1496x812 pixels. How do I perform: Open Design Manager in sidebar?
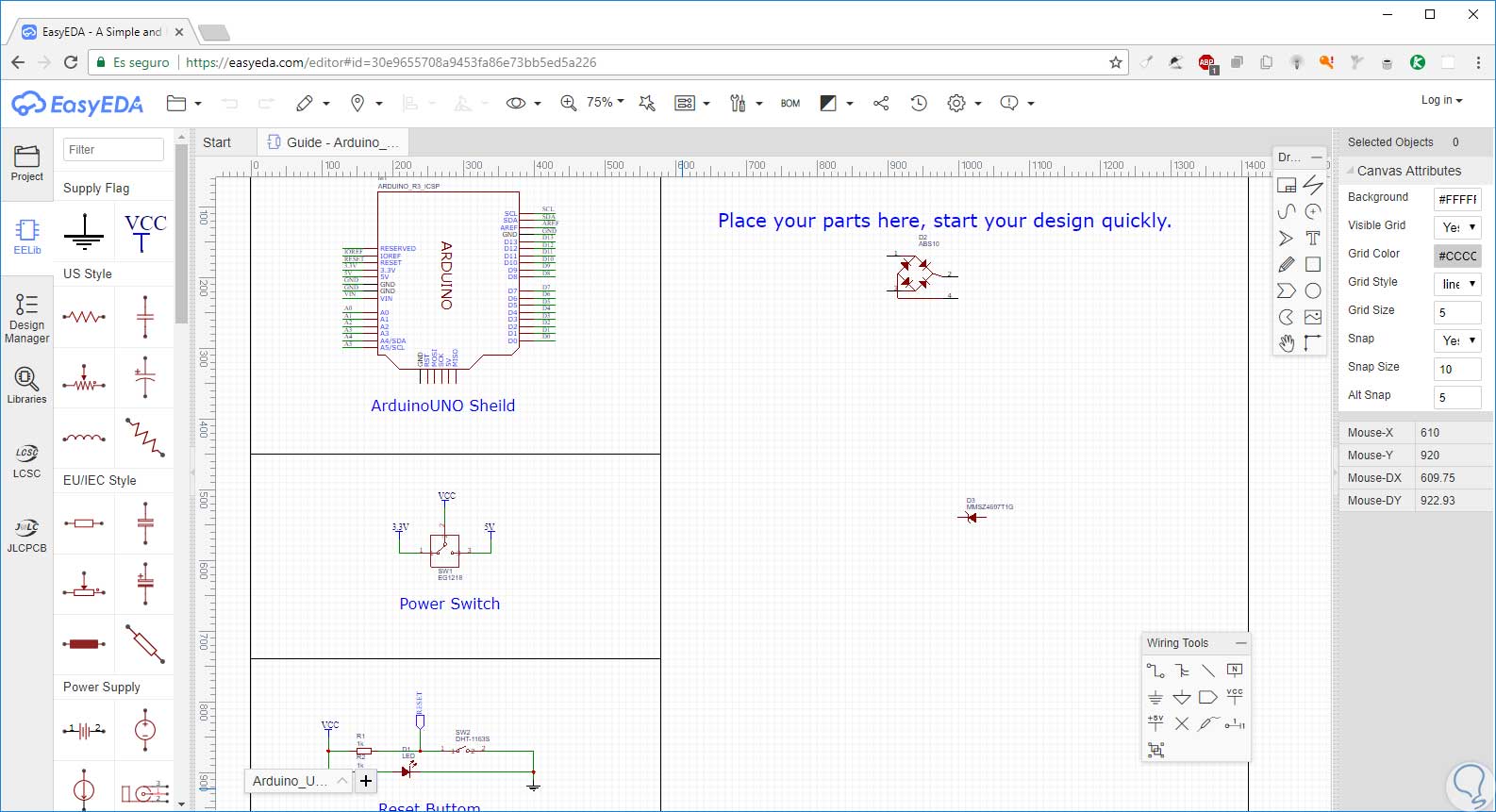pos(27,318)
